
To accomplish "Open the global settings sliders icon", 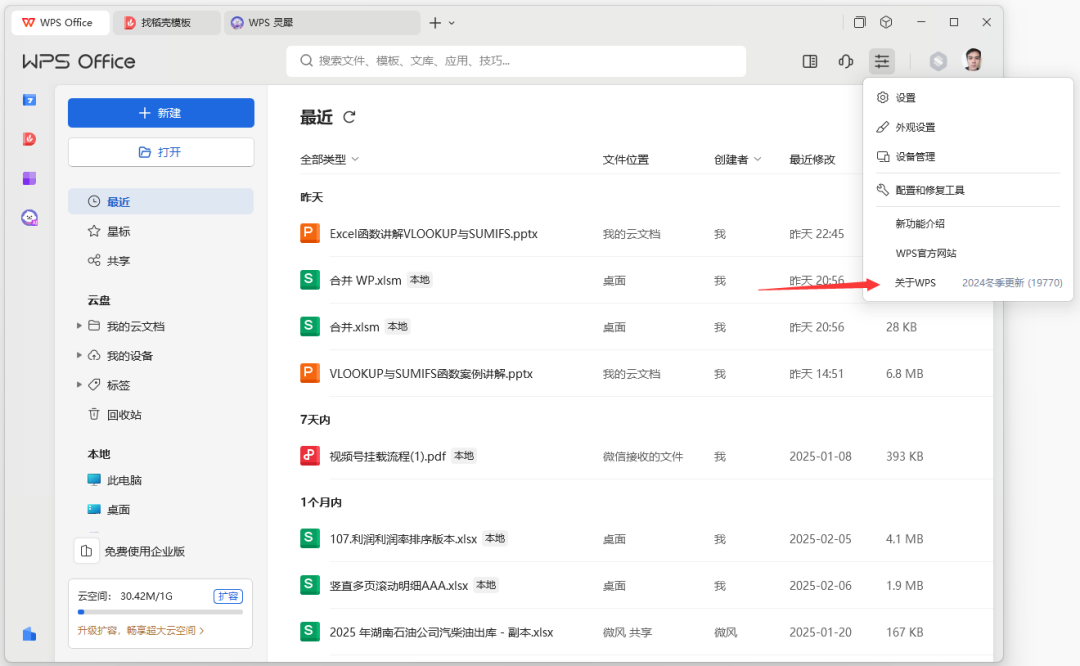I will click(x=881, y=61).
